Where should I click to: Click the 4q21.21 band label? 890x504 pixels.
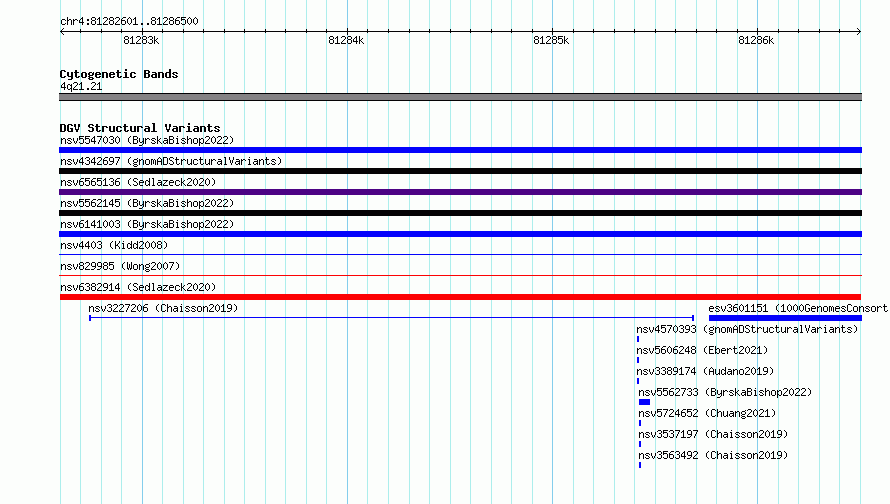tap(81, 86)
